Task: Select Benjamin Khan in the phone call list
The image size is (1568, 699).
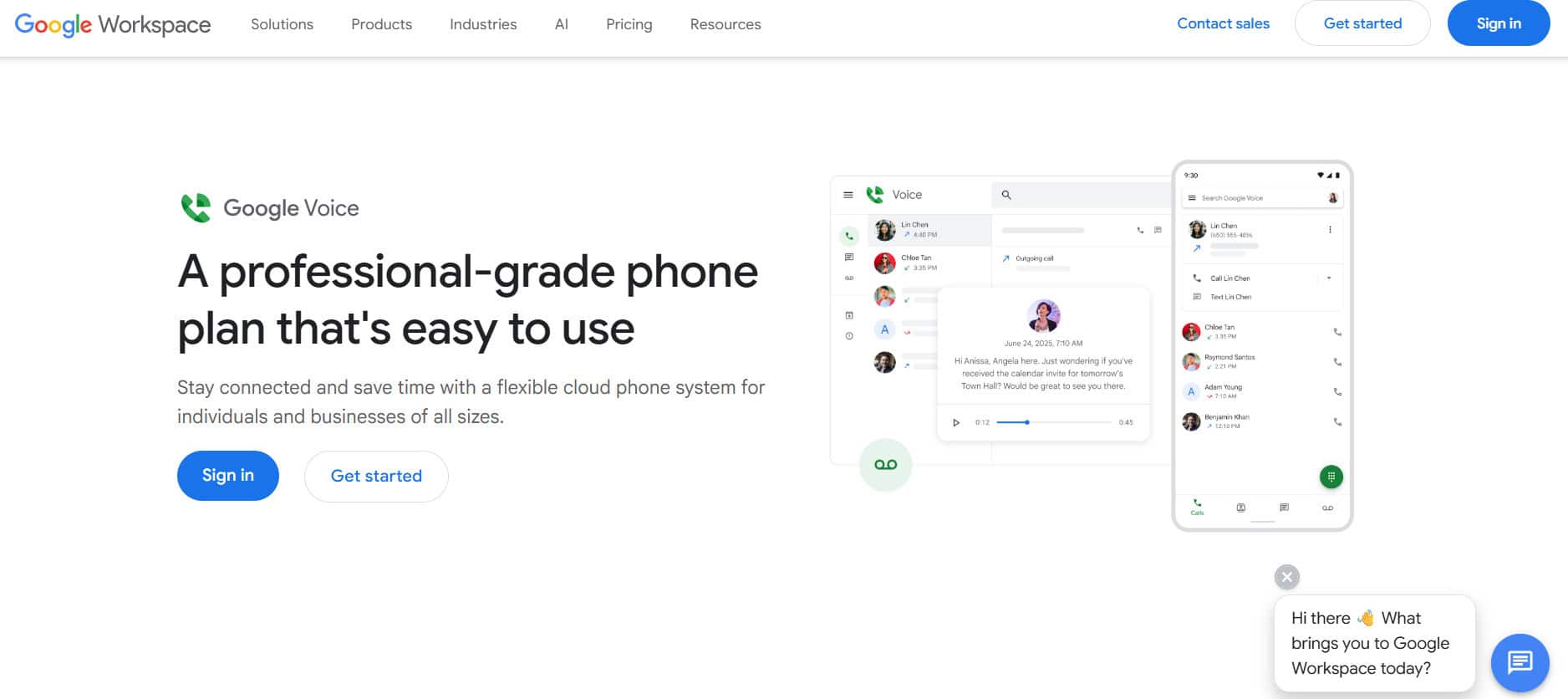Action: [1262, 422]
